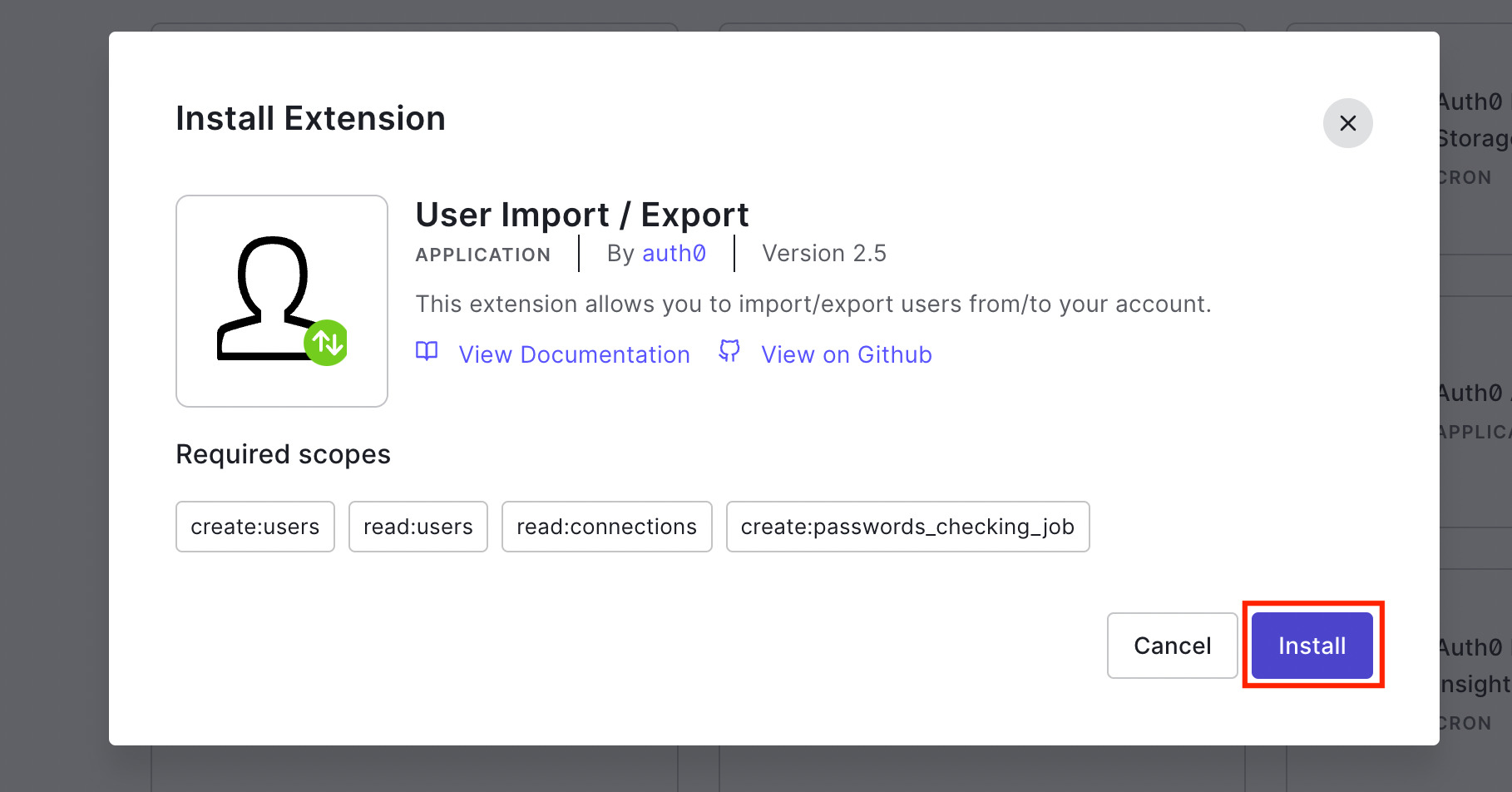Open the View on Github link
The image size is (1512, 792).
(x=846, y=354)
